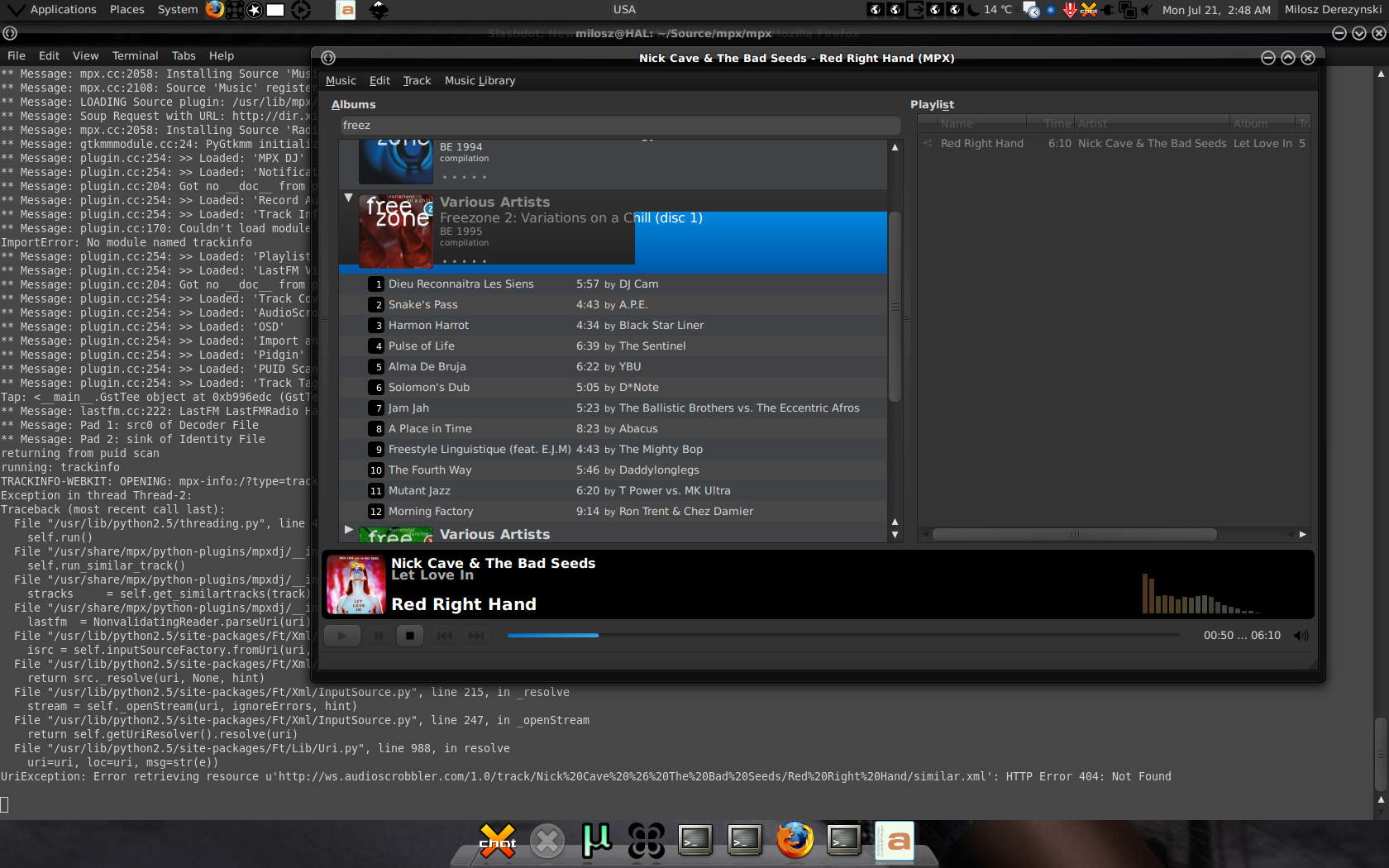1389x868 pixels.
Task: Click the star-in-circle icon in the top panel
Action: 255,10
